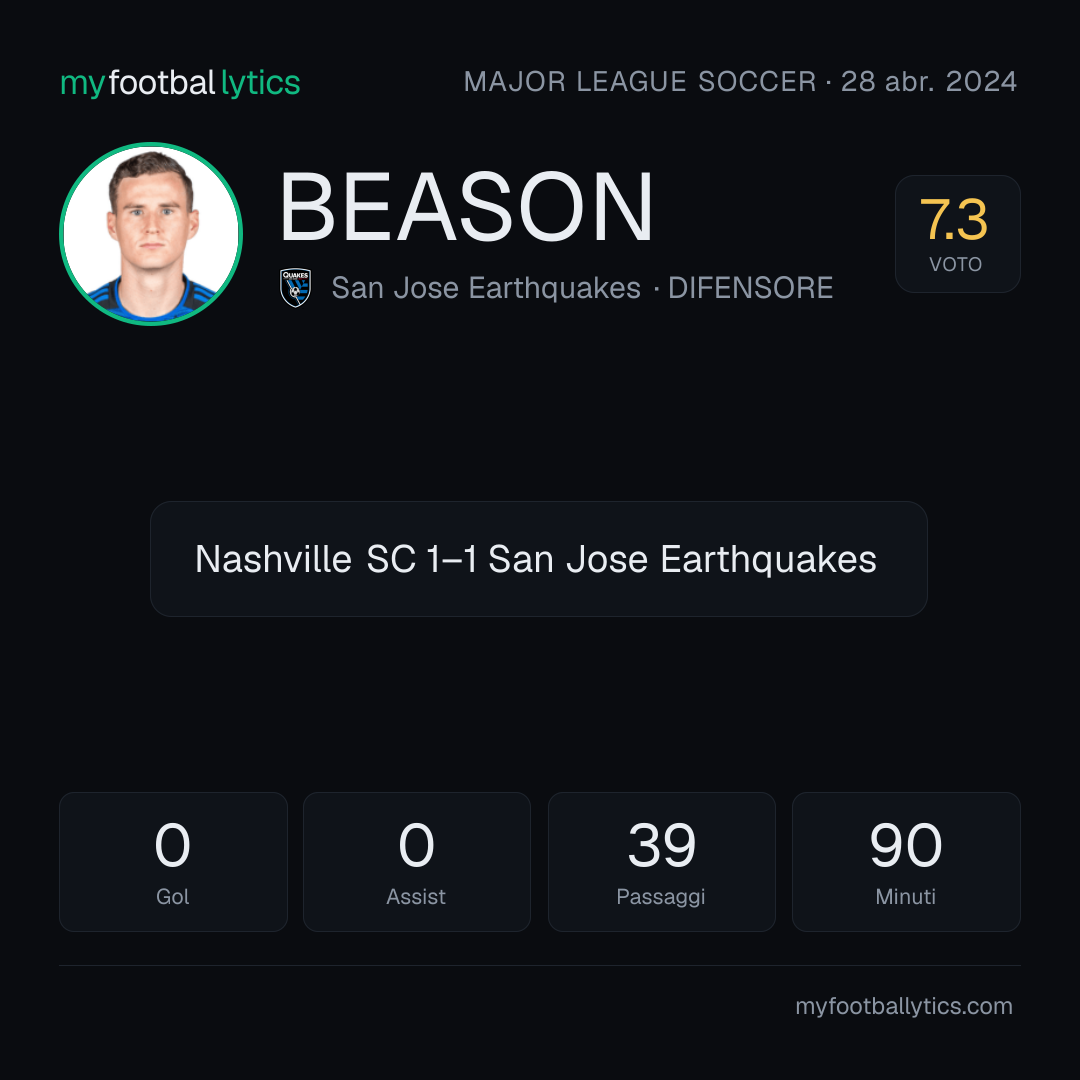
Task: Click the Minuti stat card showing 90
Action: [x=906, y=862]
